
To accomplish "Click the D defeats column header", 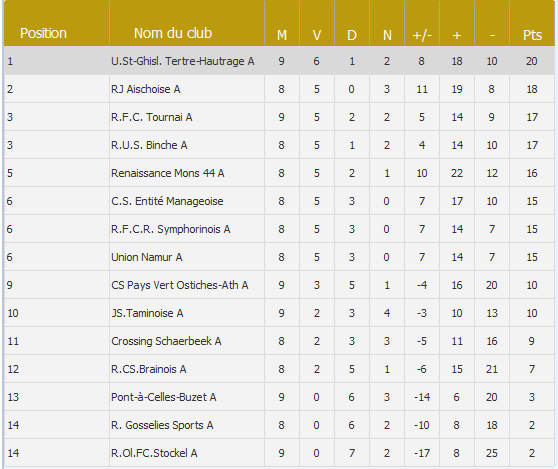I will (352, 35).
